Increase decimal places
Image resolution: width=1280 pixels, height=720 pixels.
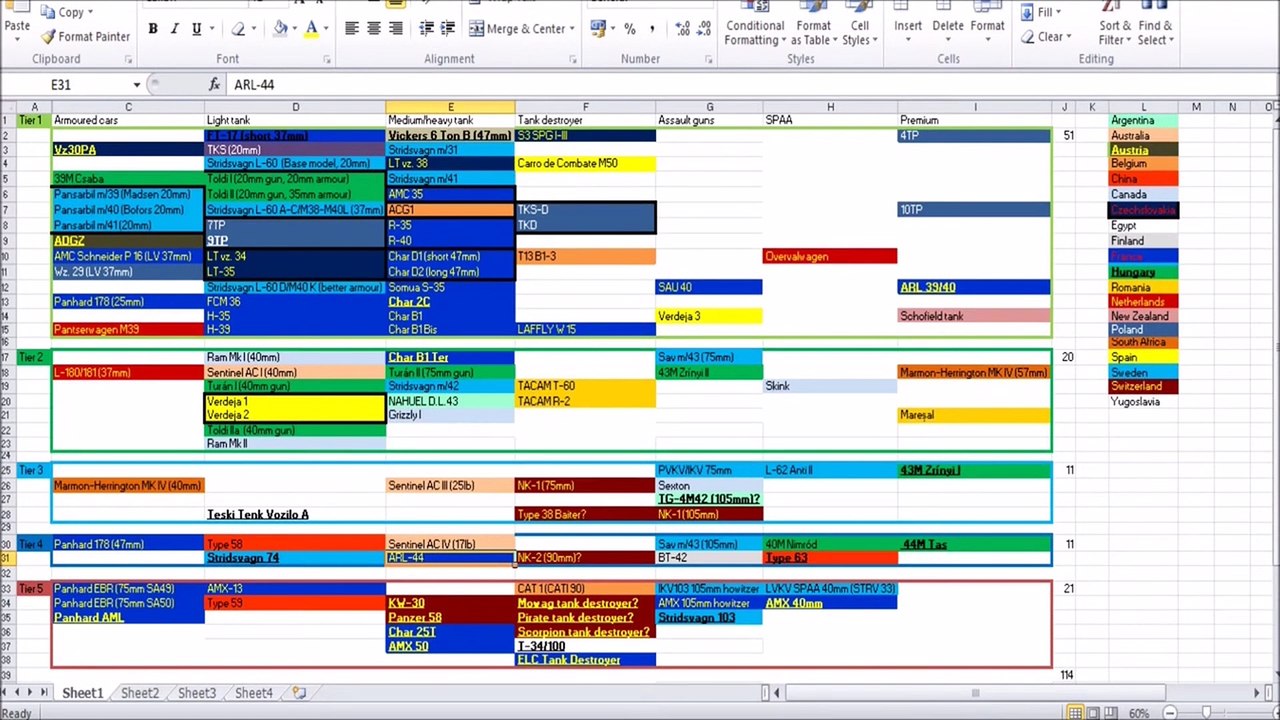click(683, 29)
